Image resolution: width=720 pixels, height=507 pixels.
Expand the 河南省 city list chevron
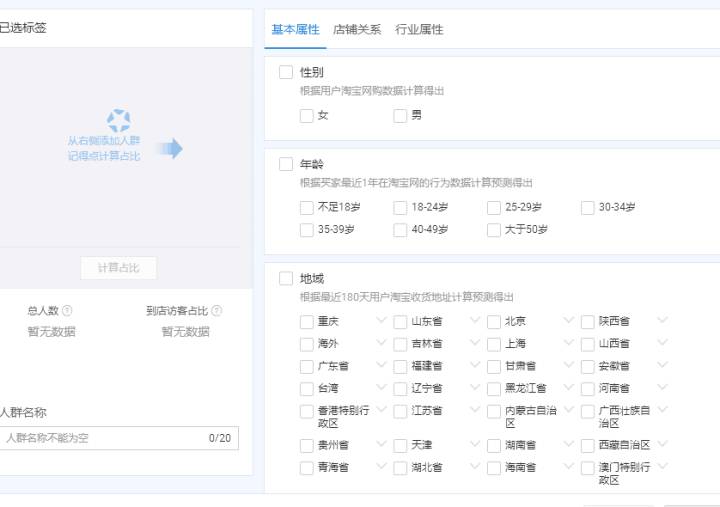pos(662,387)
